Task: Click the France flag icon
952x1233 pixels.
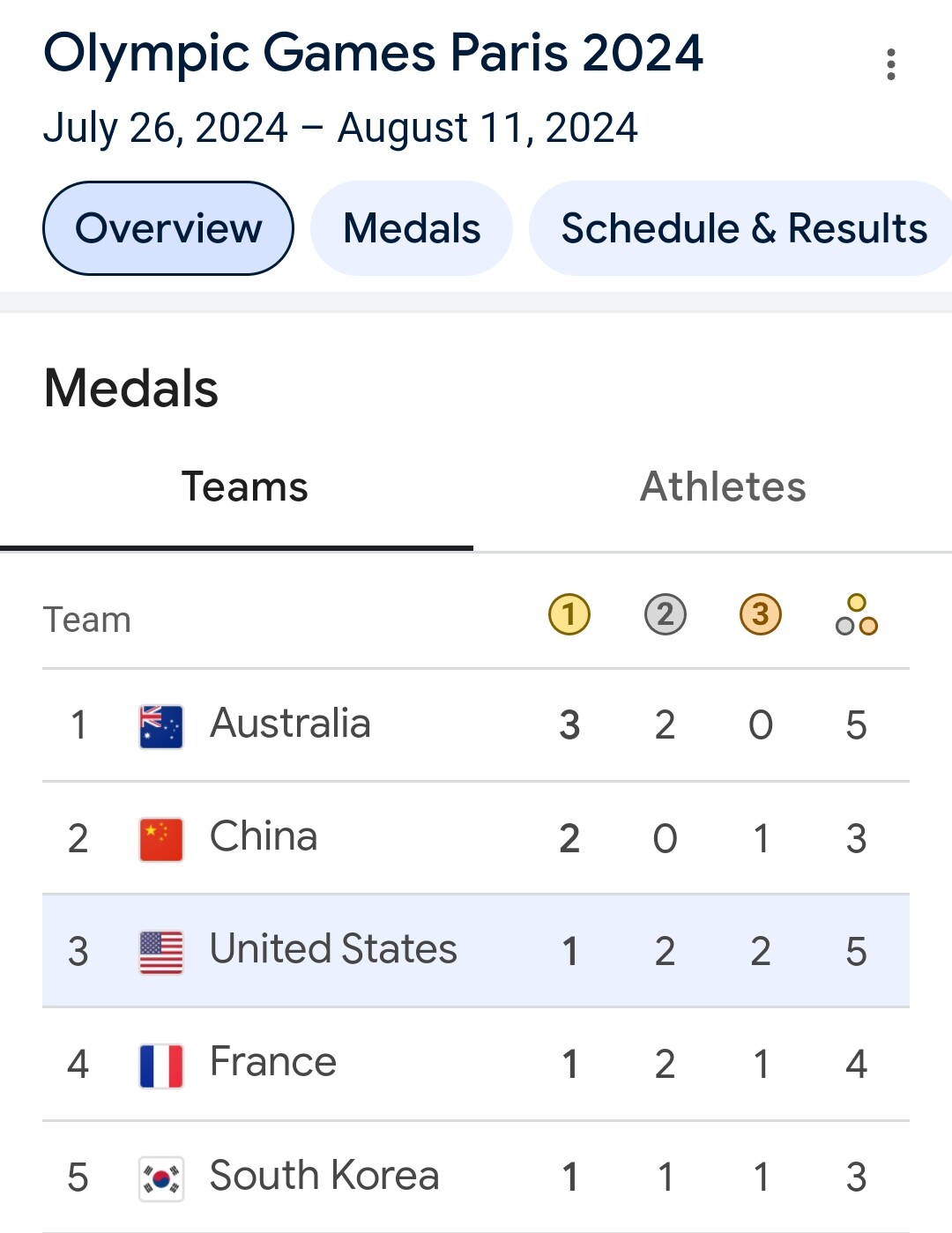Action: pyautogui.click(x=161, y=1065)
